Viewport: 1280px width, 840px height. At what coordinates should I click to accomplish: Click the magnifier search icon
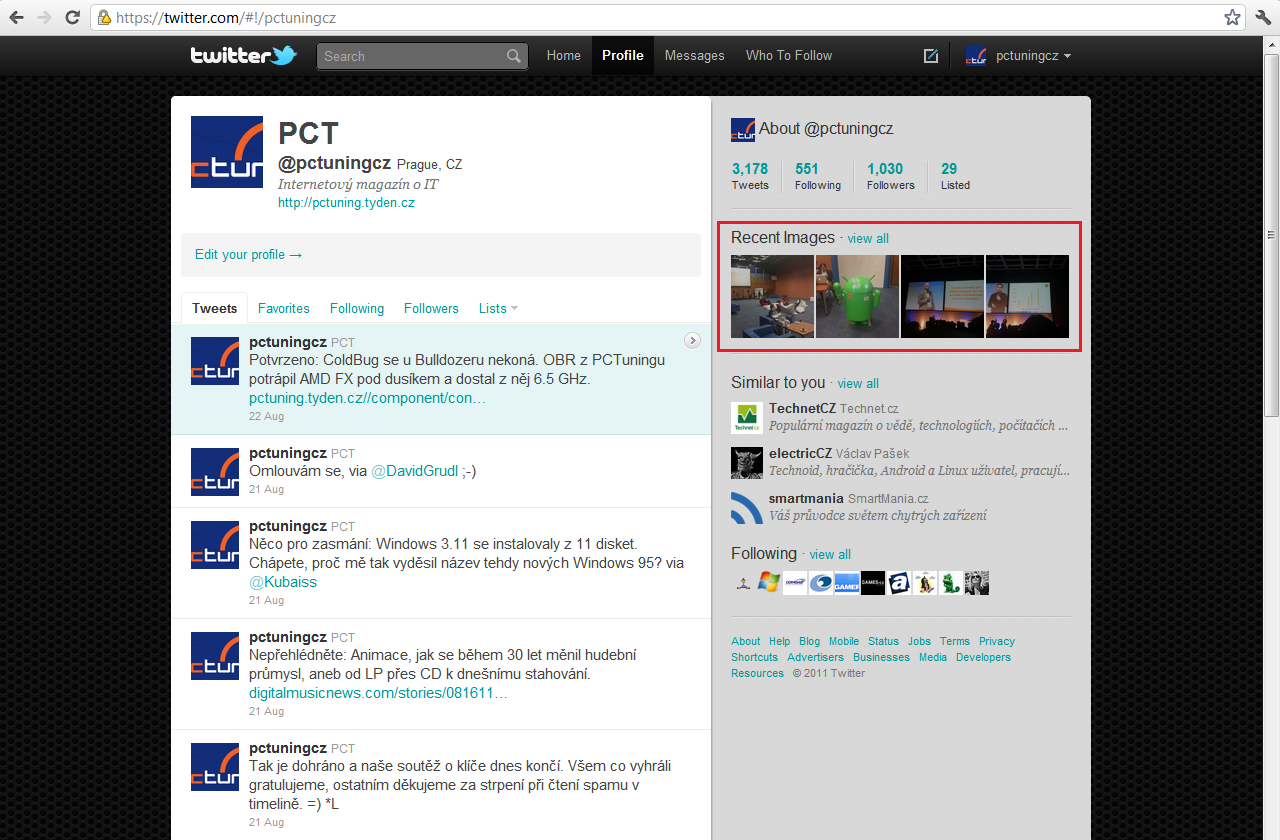(513, 56)
